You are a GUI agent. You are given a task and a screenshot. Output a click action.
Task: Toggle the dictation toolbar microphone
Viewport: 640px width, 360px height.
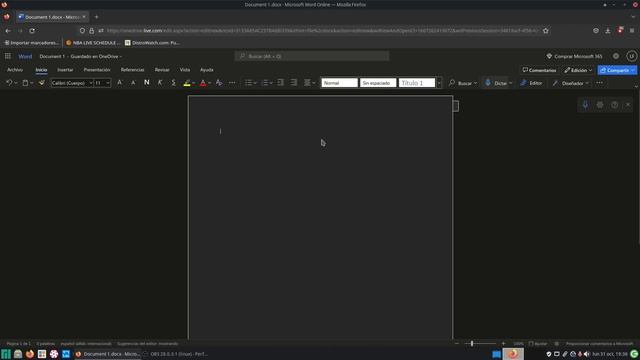(585, 105)
